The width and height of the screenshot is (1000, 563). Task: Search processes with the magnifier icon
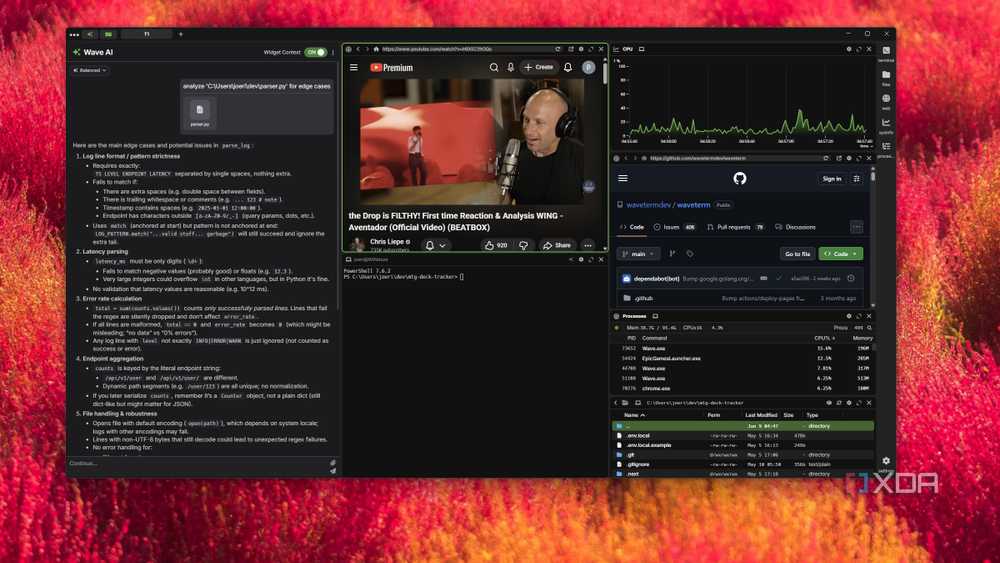(869, 328)
